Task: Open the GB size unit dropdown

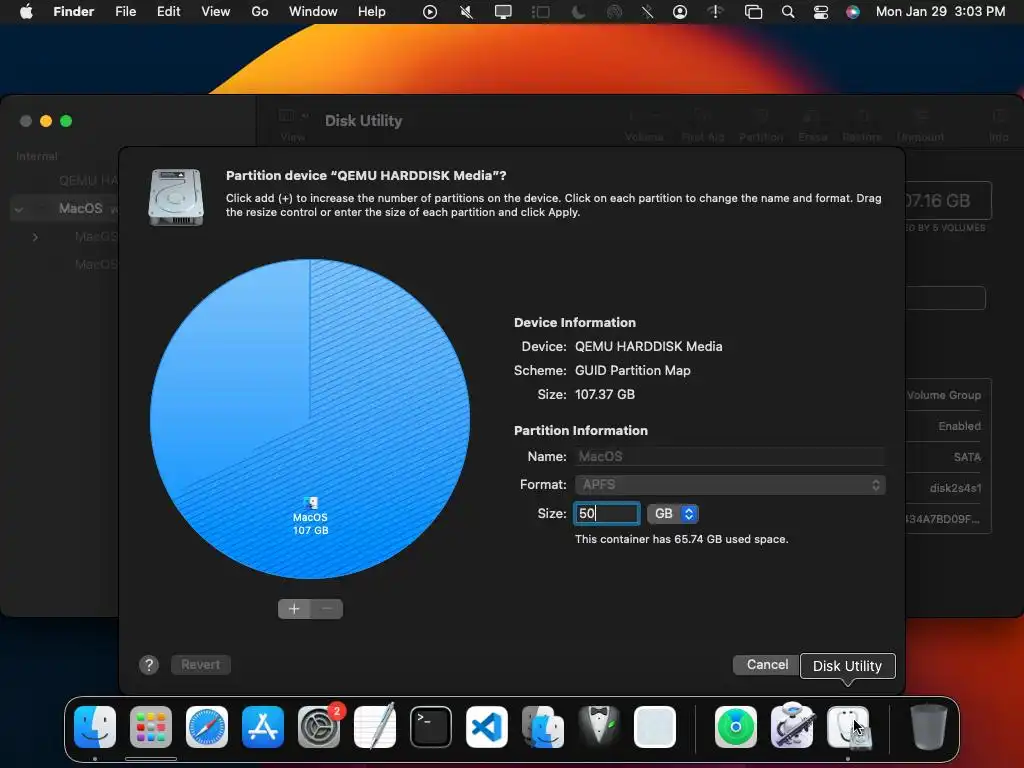Action: (x=673, y=514)
